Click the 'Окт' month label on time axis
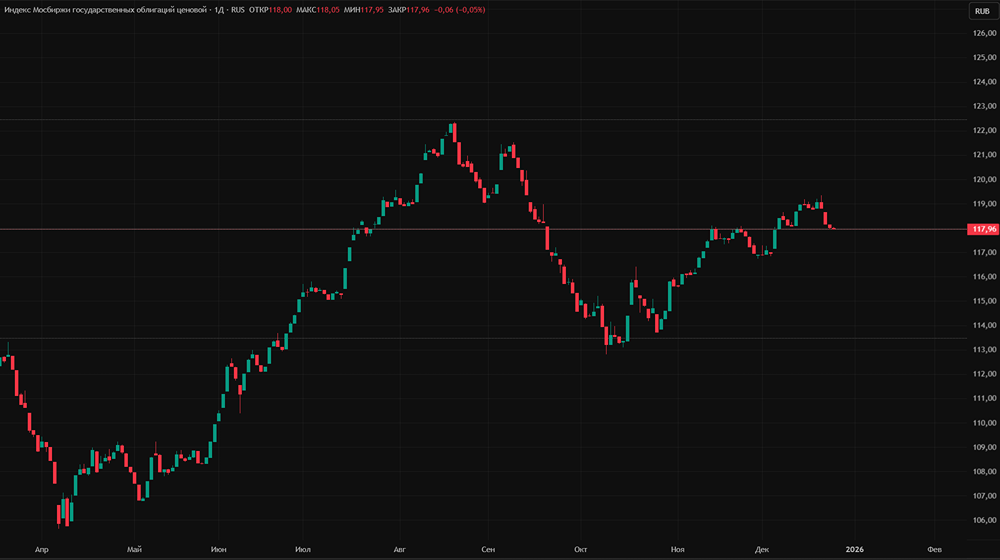 click(580, 549)
